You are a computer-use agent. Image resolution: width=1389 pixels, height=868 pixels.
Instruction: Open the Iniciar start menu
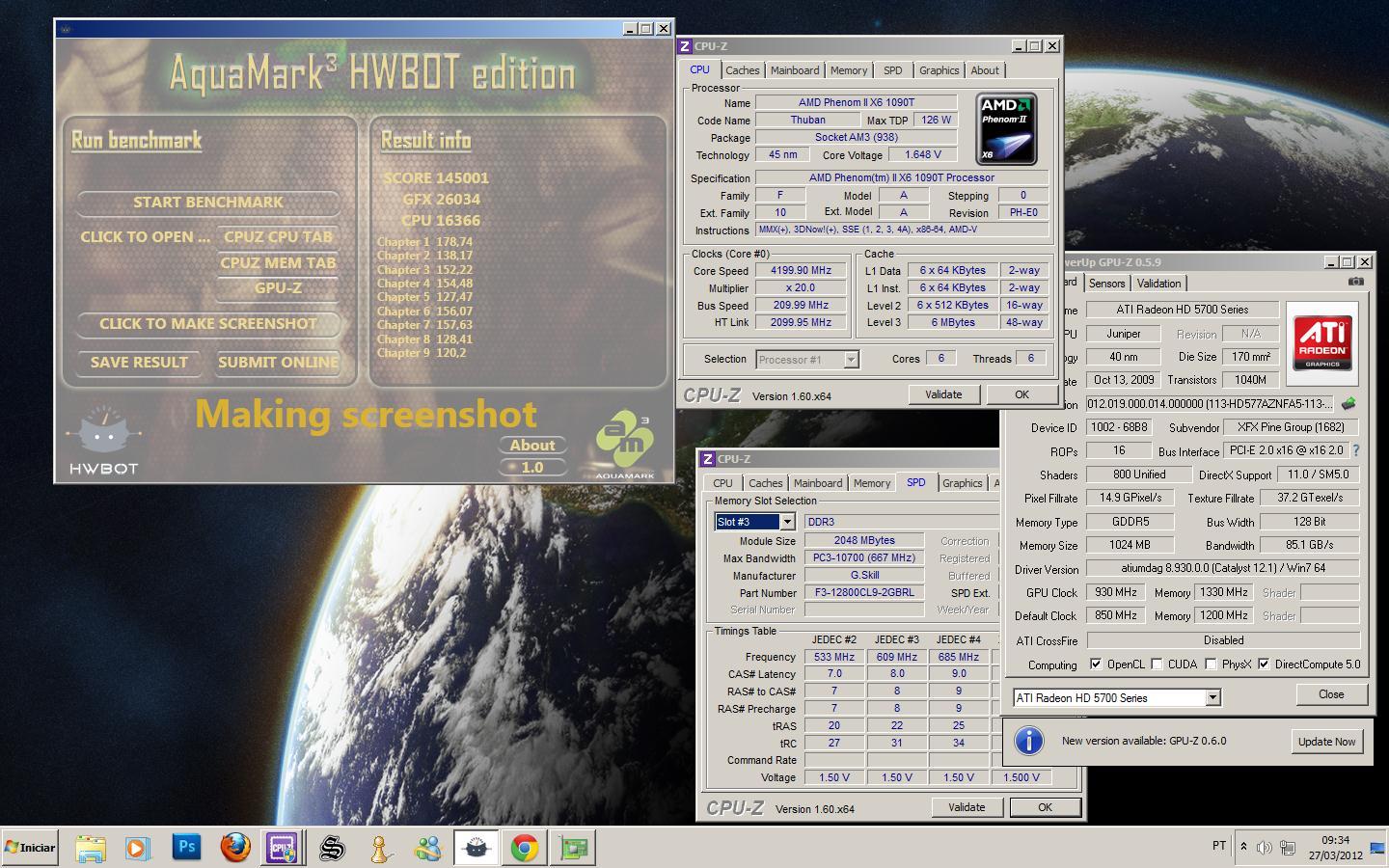coord(30,848)
